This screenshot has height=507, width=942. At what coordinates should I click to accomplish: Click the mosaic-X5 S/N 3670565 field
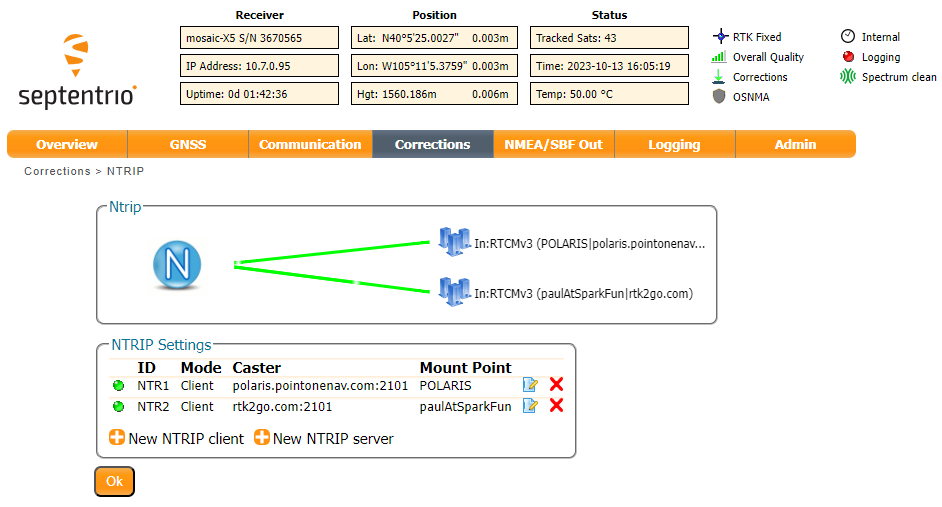point(260,38)
